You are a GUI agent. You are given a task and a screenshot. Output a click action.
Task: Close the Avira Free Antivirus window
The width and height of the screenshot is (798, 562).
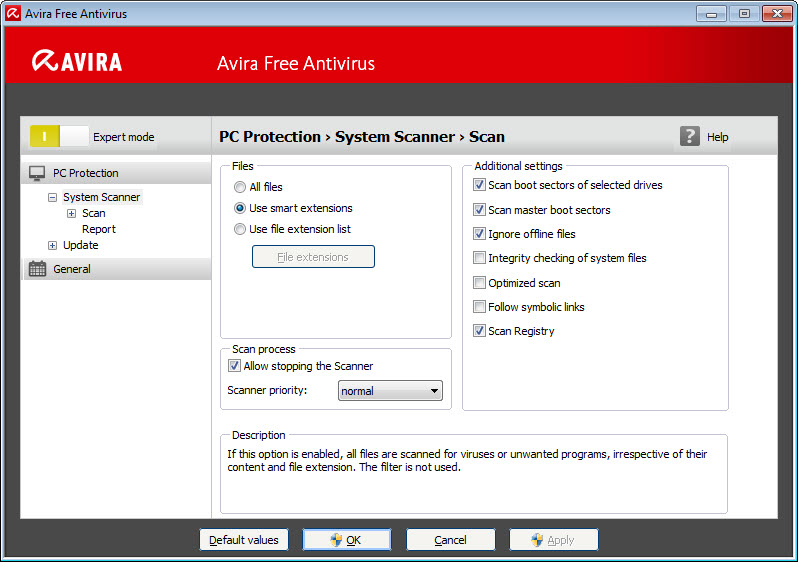(777, 14)
